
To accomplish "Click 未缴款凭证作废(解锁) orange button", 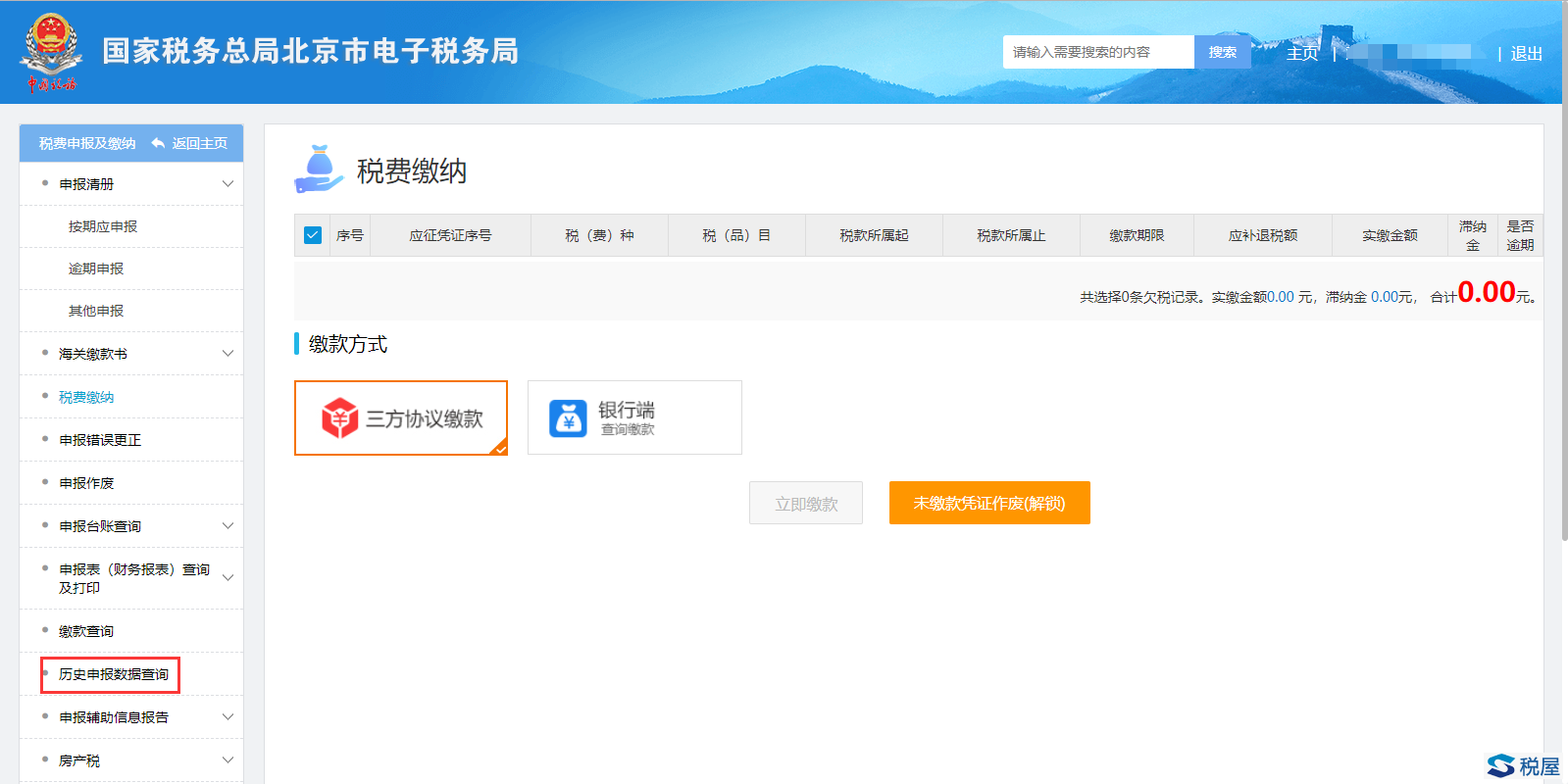I will 989,503.
